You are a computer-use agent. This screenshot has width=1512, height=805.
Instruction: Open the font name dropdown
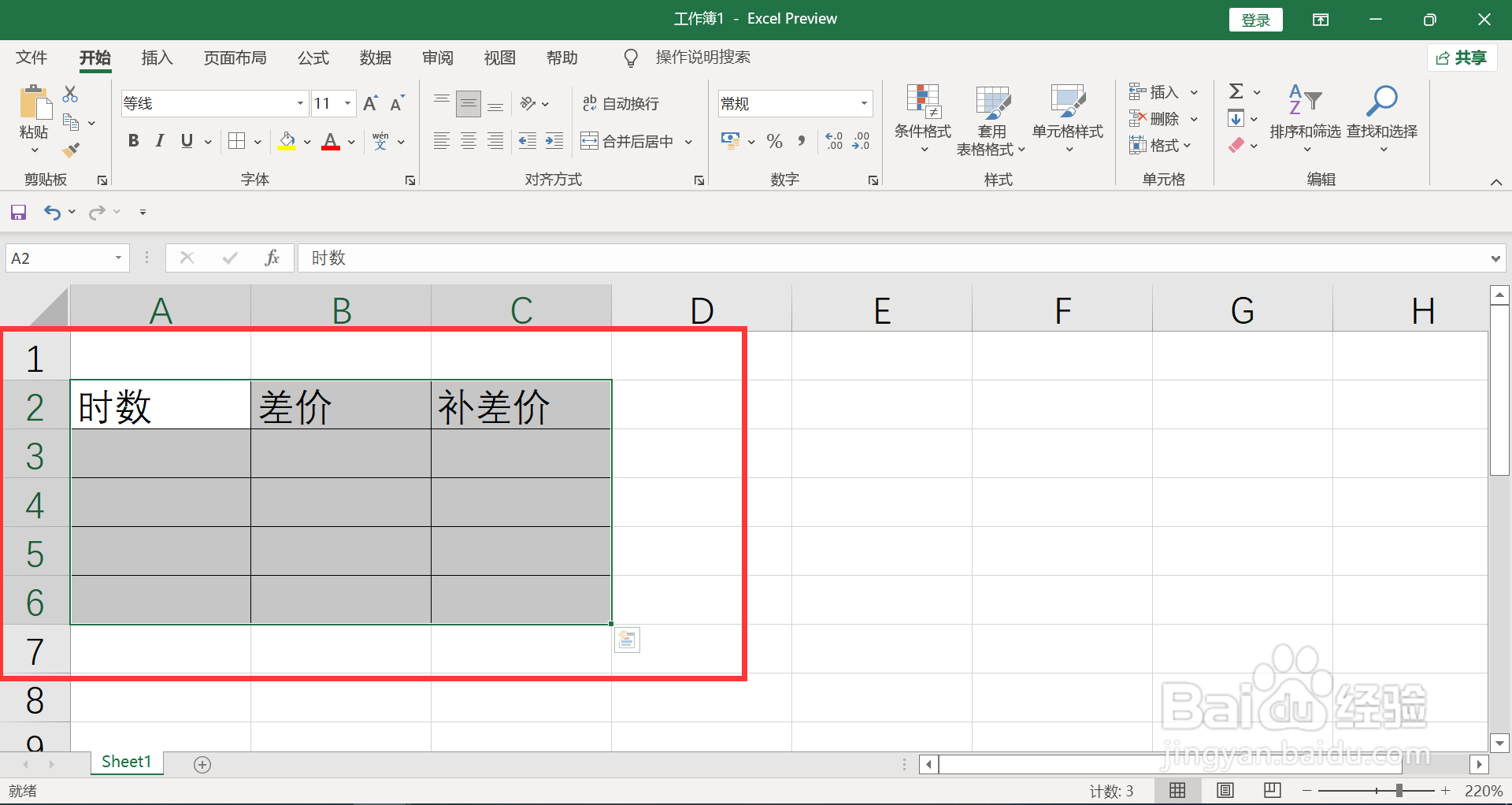300,103
